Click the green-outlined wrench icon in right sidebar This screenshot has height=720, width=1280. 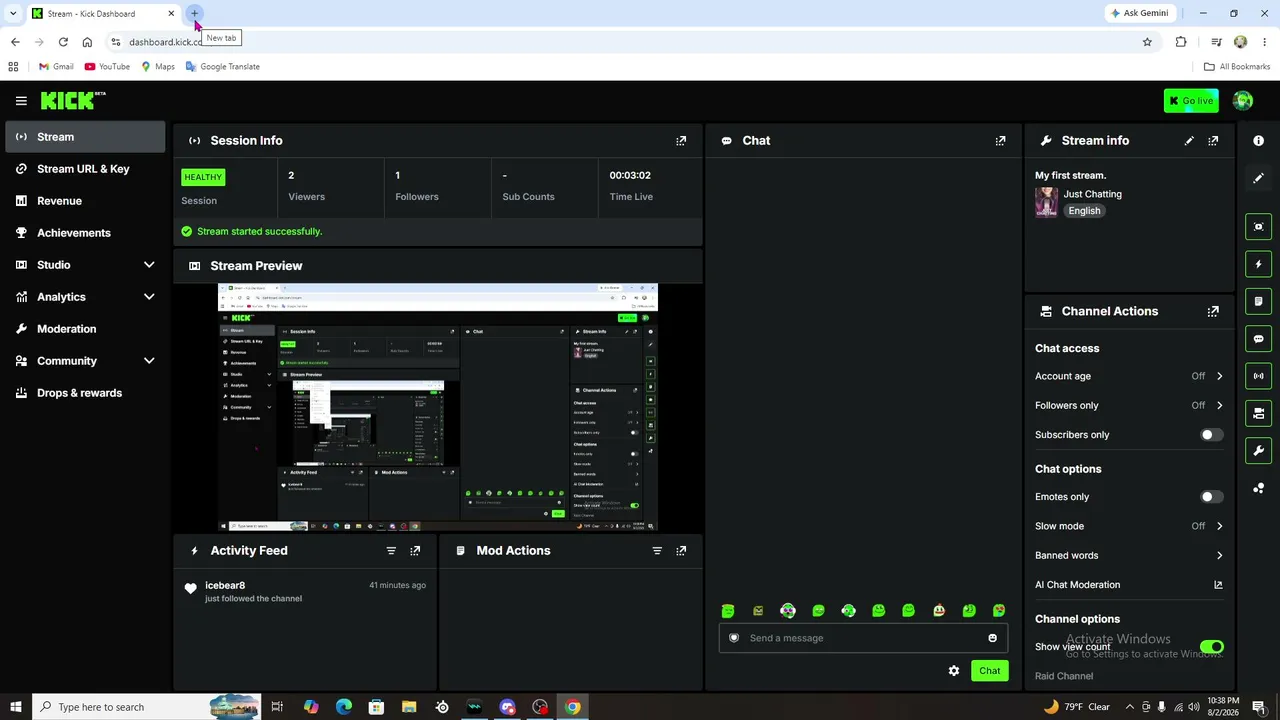pyautogui.click(x=1258, y=451)
